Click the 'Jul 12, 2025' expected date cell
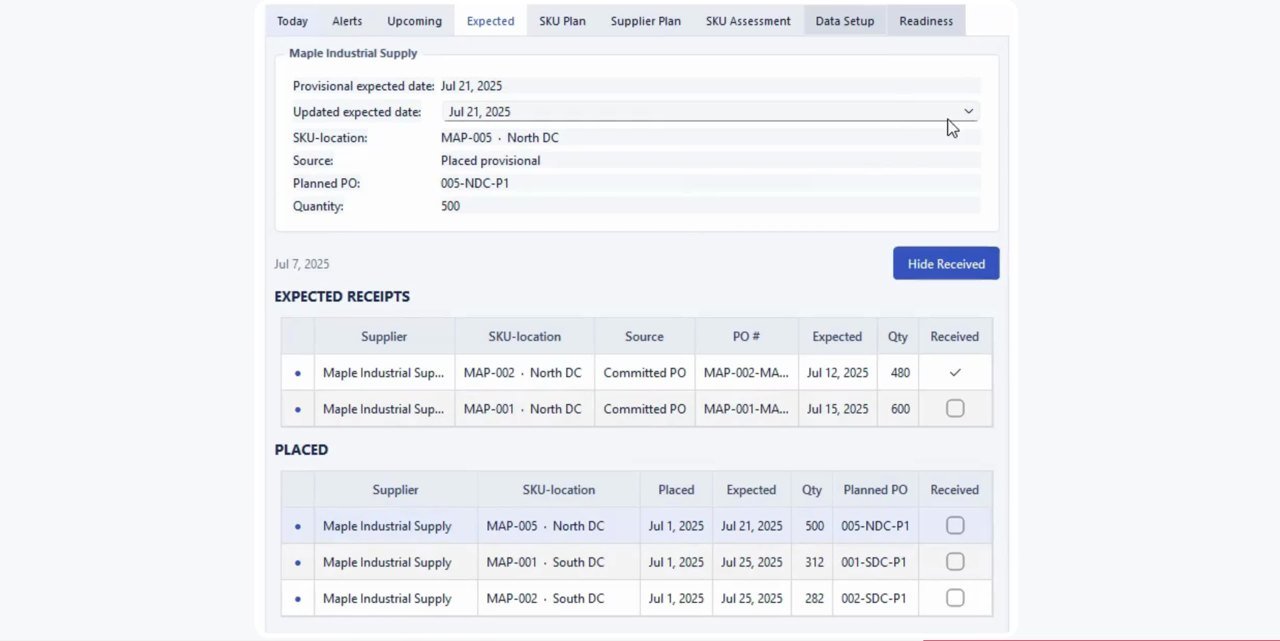Viewport: 1280px width, 641px height. coord(837,373)
